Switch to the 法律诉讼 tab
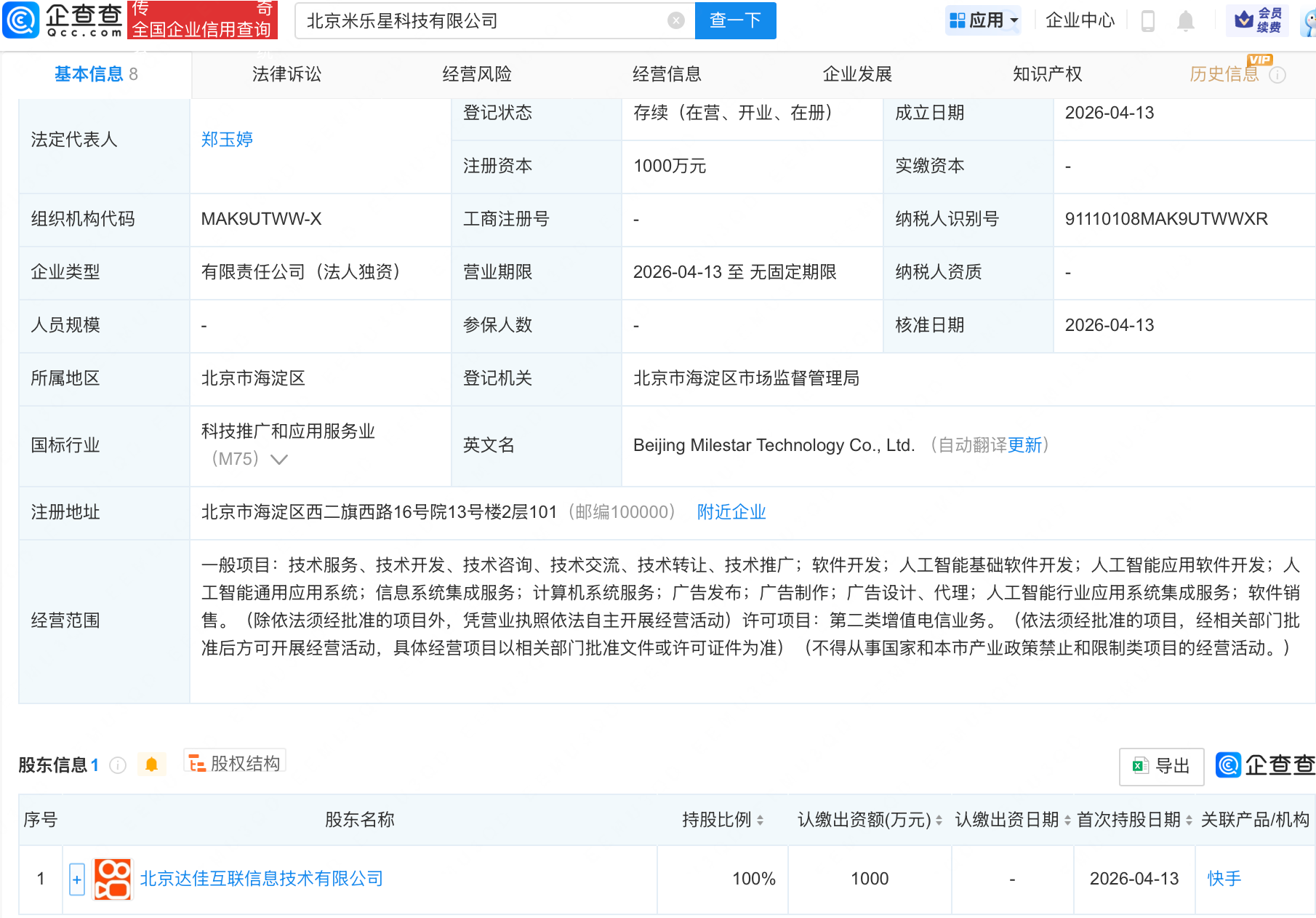The width and height of the screenshot is (1316, 918). 286,73
